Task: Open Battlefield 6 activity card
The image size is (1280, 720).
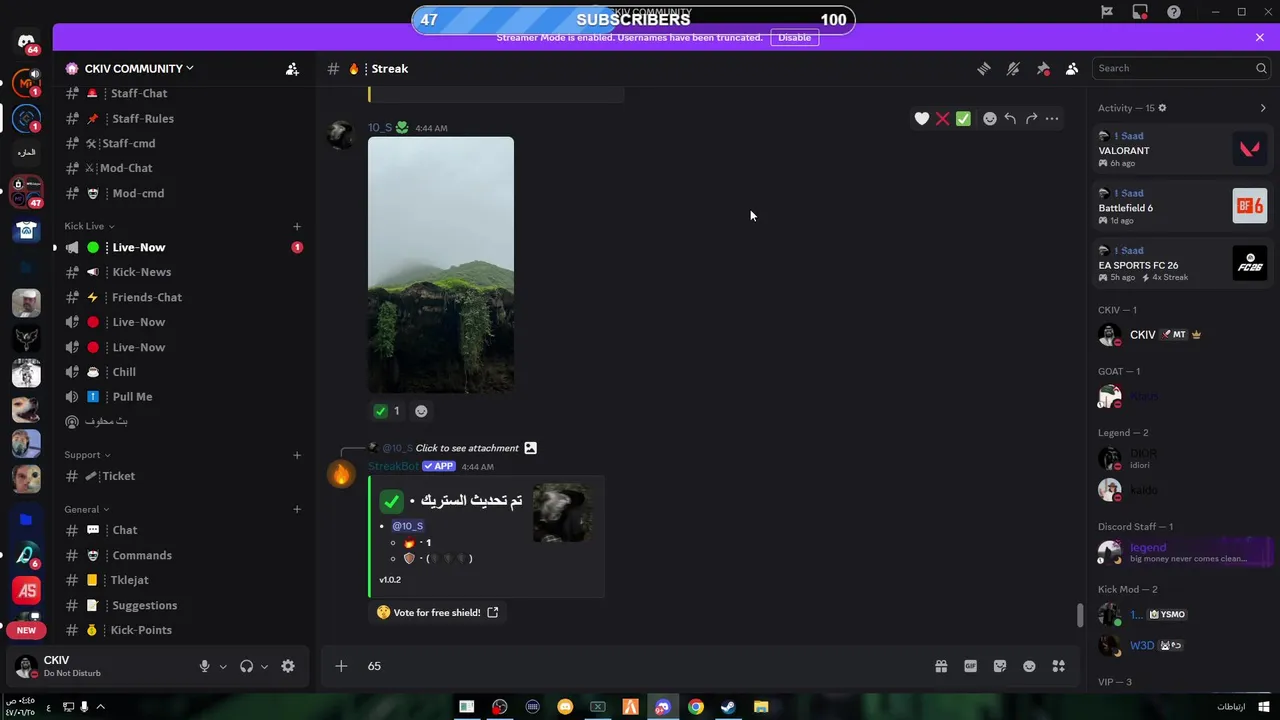Action: [1181, 207]
